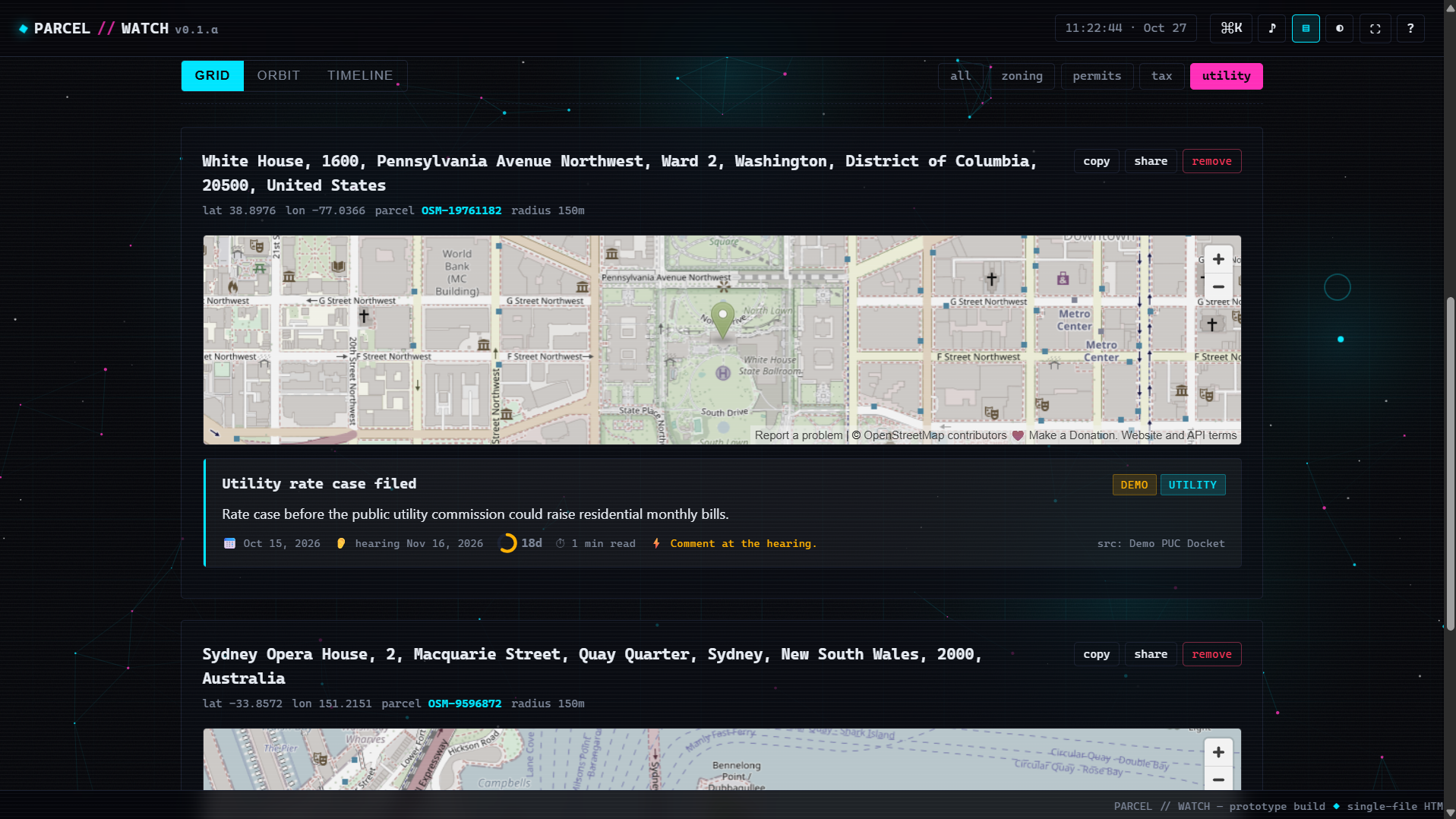Click the calendar icon next to Oct 15, 2026

(x=229, y=543)
